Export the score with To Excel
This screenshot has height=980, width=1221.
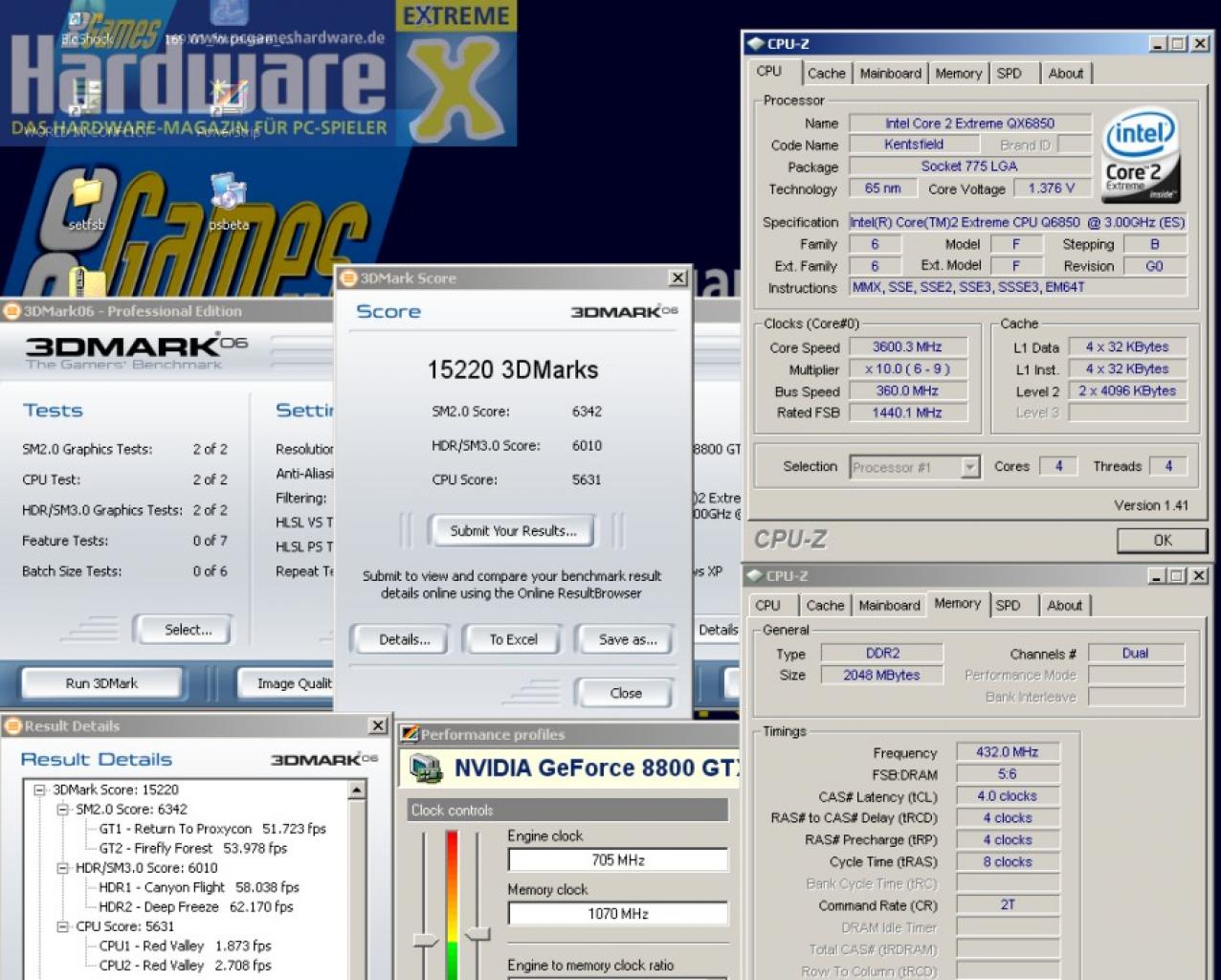(x=513, y=640)
